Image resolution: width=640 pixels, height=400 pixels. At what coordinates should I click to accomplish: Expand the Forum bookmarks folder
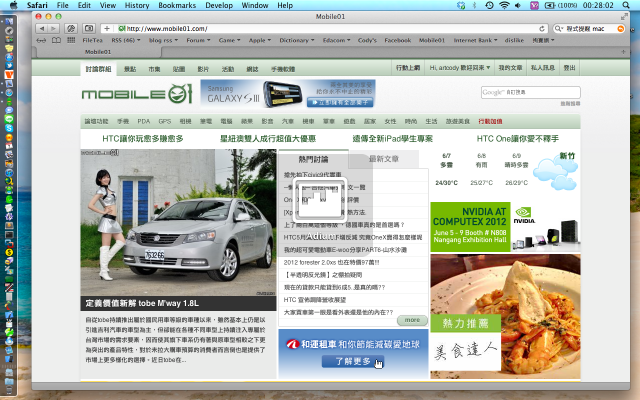pos(198,40)
